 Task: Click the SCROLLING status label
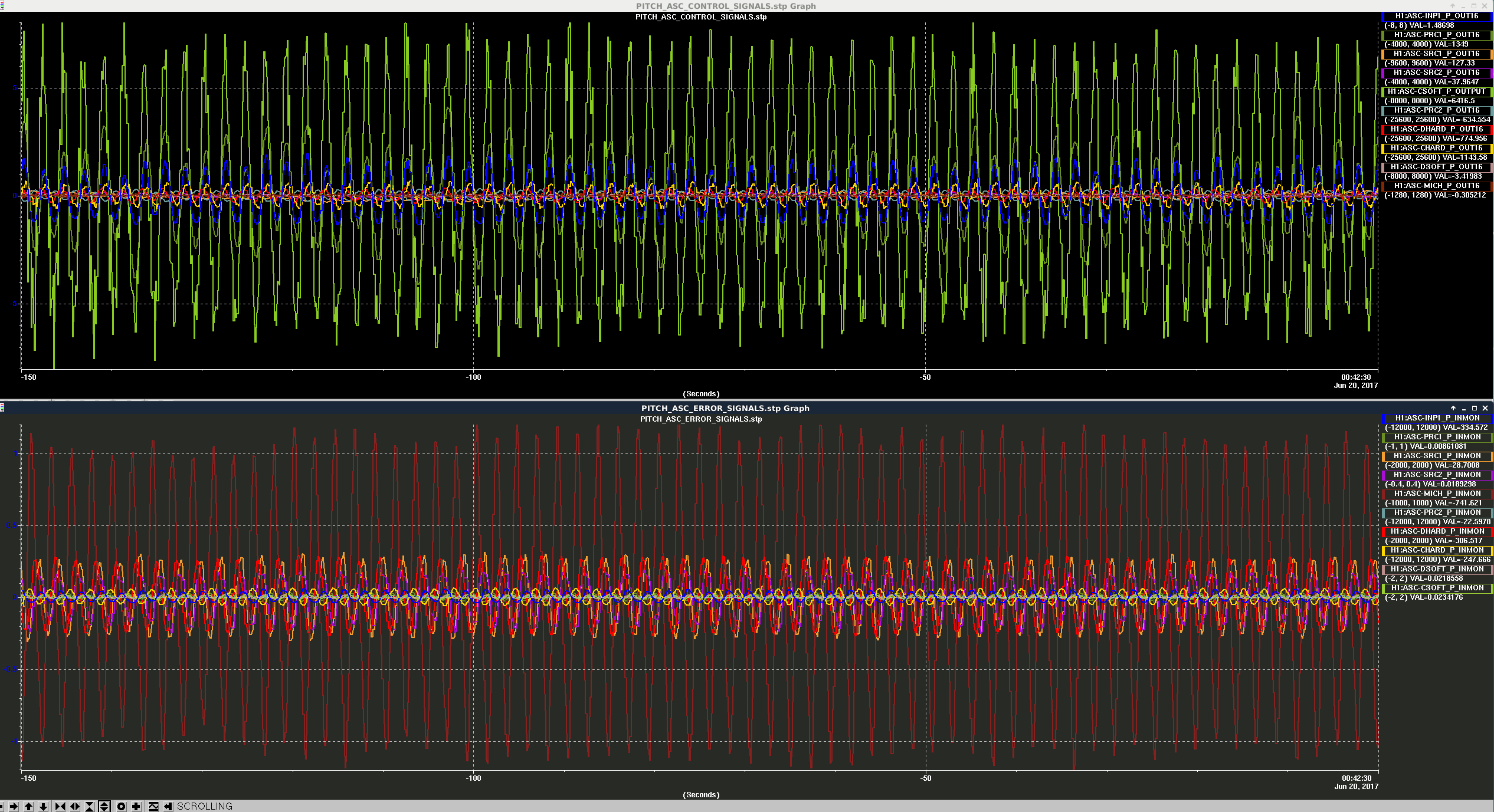pyautogui.click(x=205, y=806)
